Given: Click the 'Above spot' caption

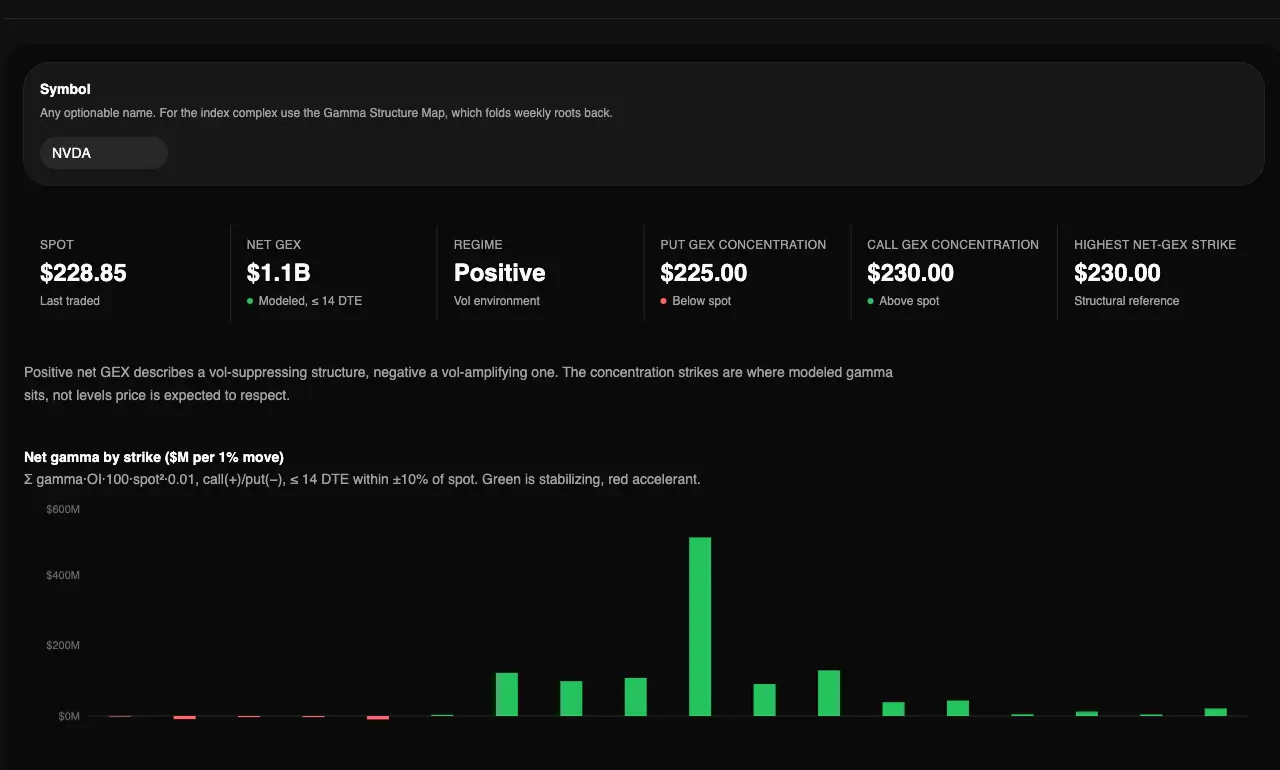Looking at the screenshot, I should (909, 301).
